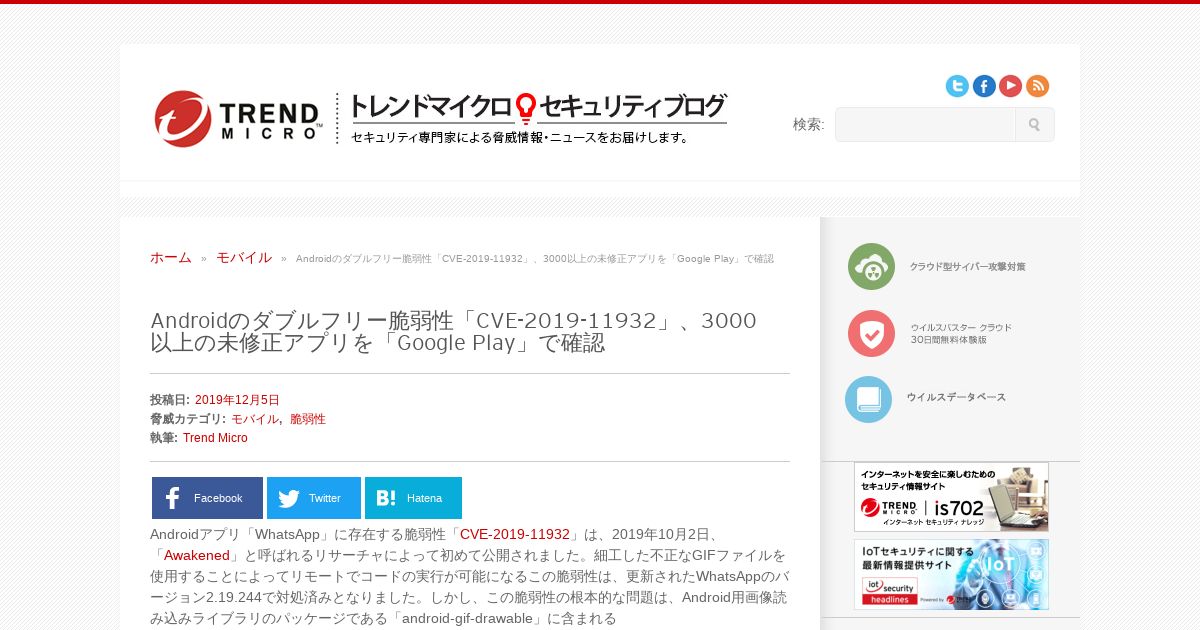Click the ウイルスデータベース book icon
This screenshot has height=630, width=1200.
pos(868,399)
